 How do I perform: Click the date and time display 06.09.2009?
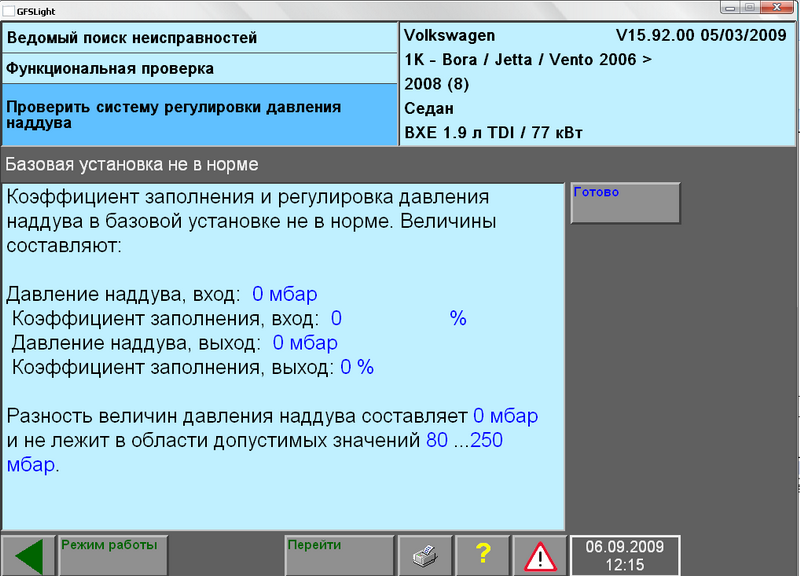tap(625, 556)
